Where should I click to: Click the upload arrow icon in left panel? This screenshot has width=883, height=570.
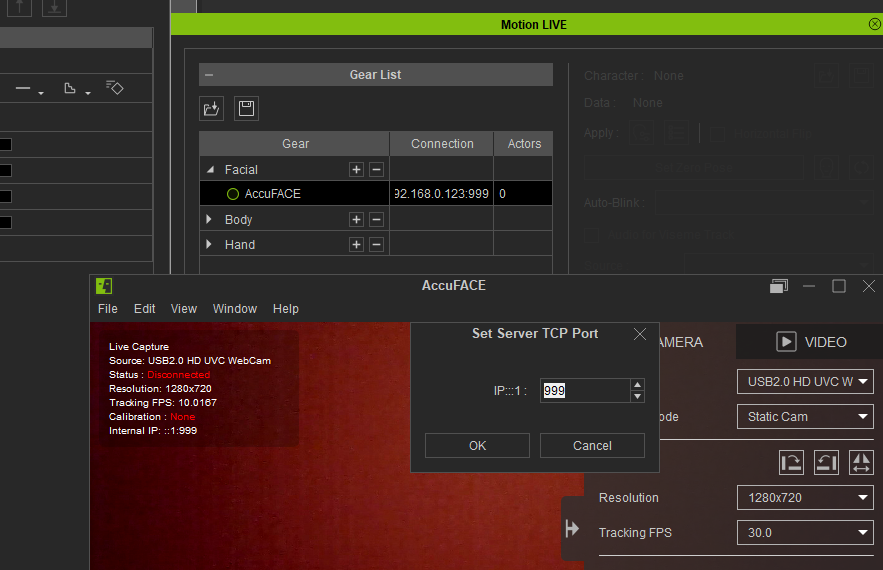click(19, 7)
